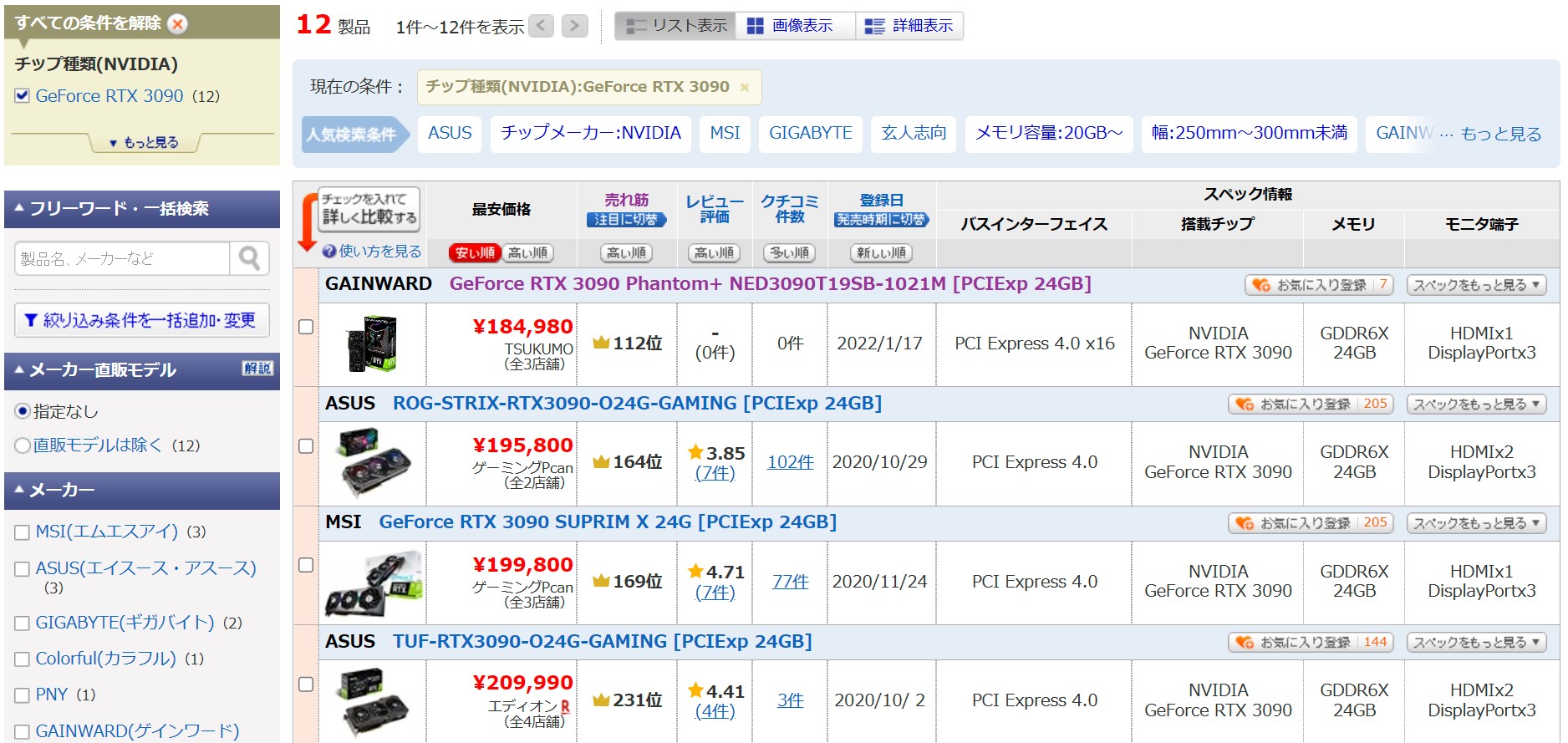Select compare checkbox for ROG-STRIX-RTX3090
This screenshot has height=743, width=1568.
pyautogui.click(x=306, y=446)
